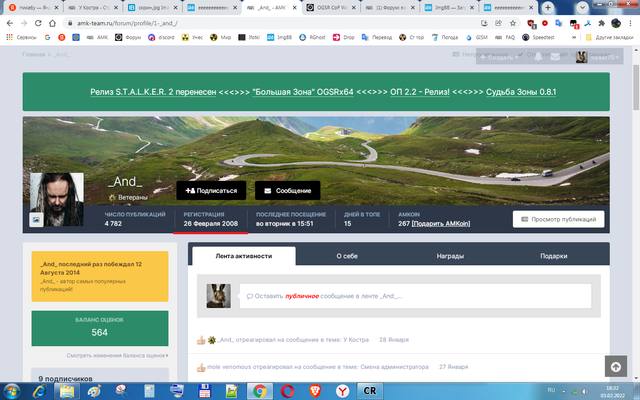Show hidden bookmarks with the » chevron
The height and width of the screenshot is (400, 640).
[x=574, y=37]
